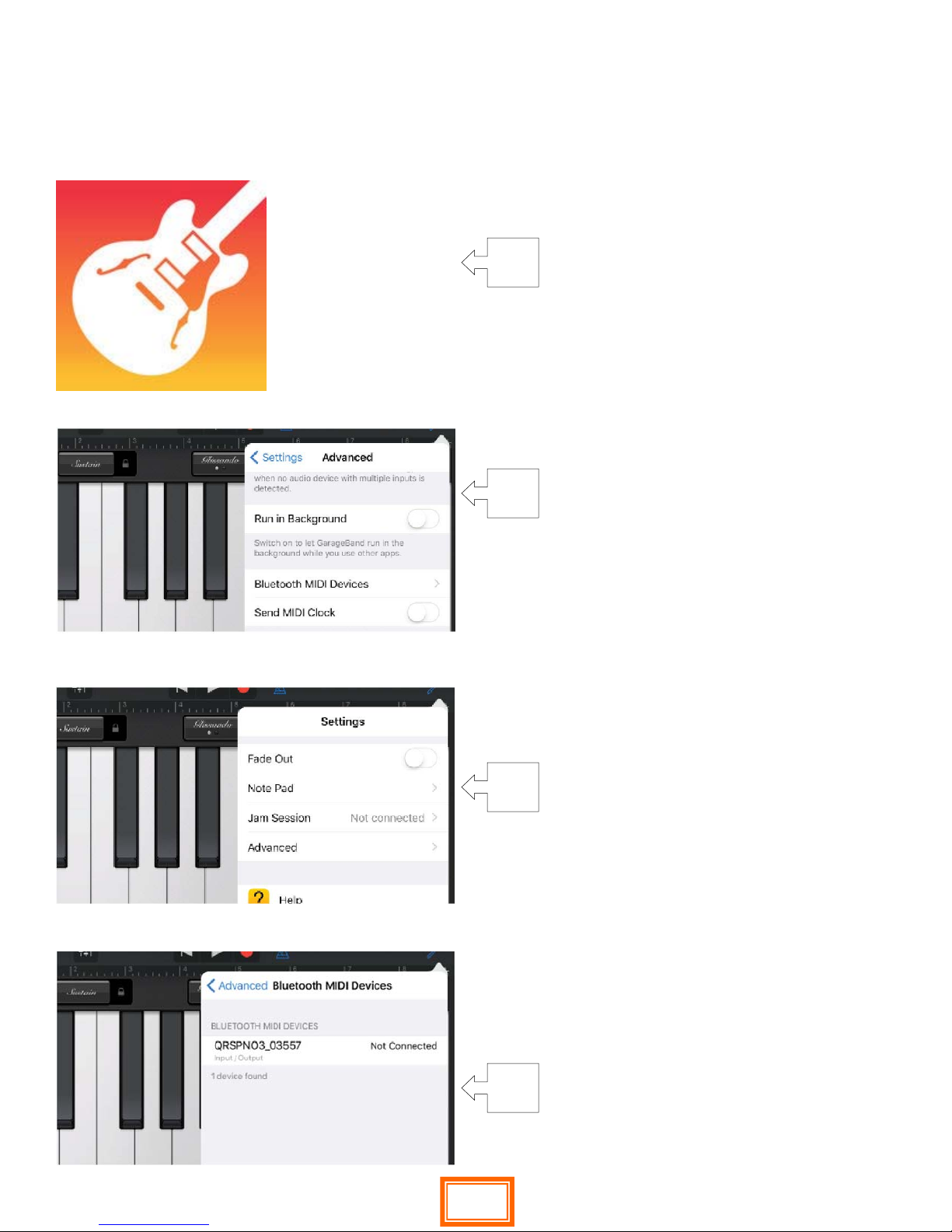Click the wrench icon above Bluetooth MIDI Devices panel
This screenshot has width=952, height=1232.
tap(431, 955)
